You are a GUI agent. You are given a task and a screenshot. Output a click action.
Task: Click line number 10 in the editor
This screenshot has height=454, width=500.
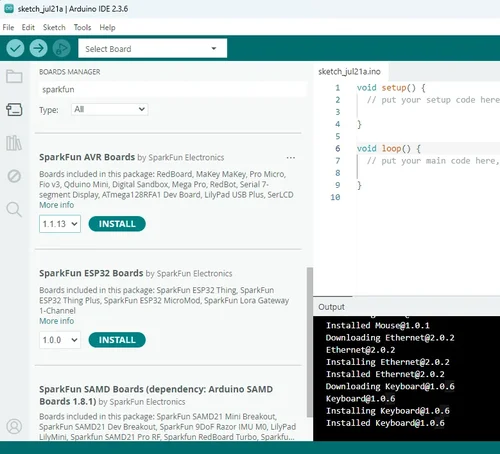(335, 197)
